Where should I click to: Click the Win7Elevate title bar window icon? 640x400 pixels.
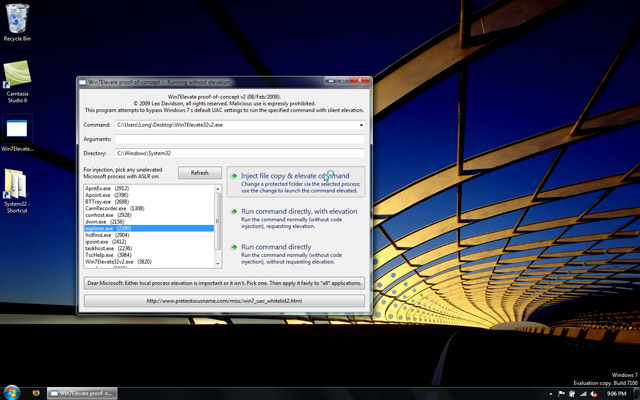pos(82,82)
